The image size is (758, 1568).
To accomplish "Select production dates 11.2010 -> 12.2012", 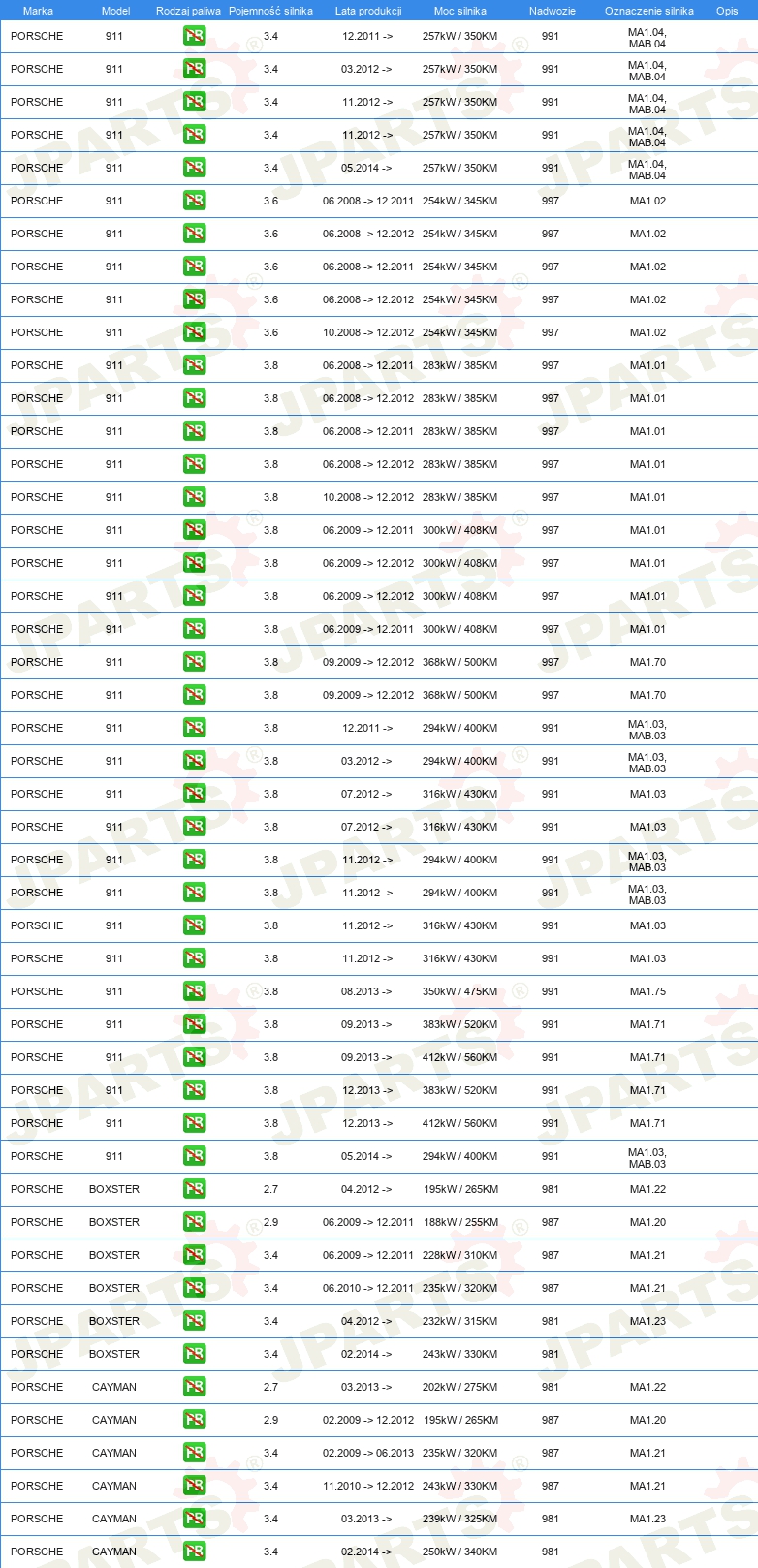I will pos(368,1486).
